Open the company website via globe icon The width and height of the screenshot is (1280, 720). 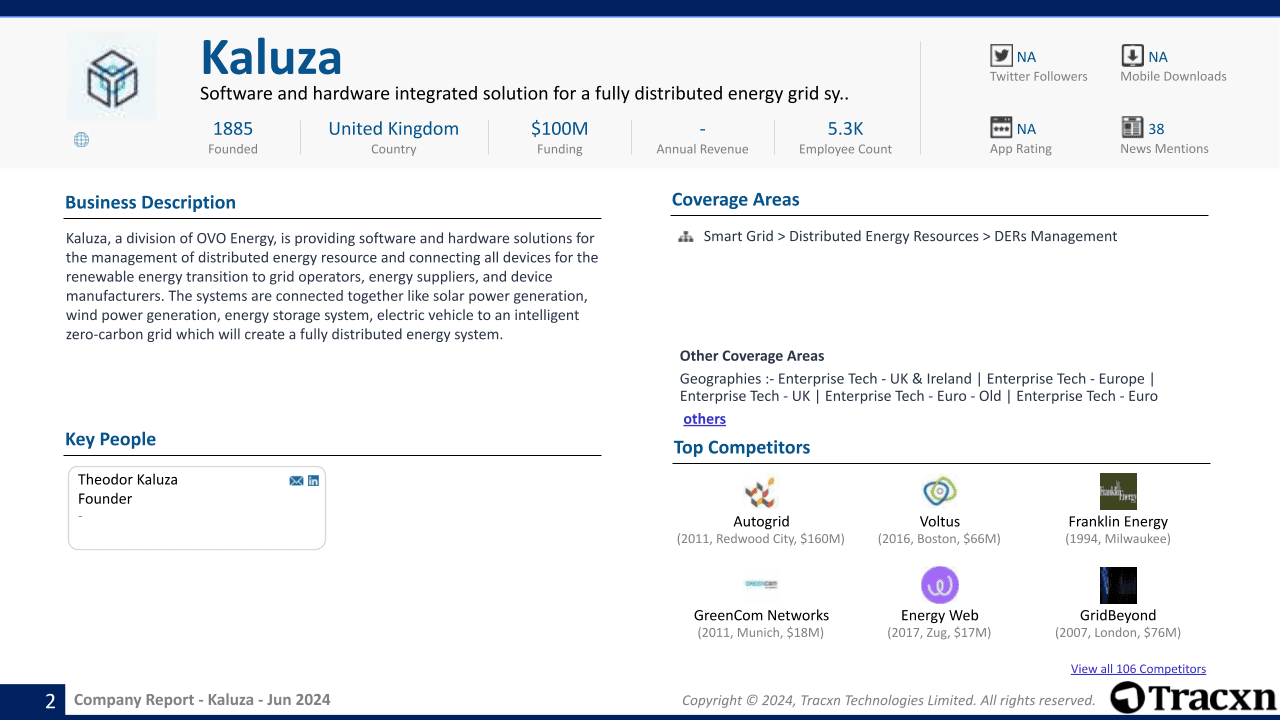coord(81,139)
